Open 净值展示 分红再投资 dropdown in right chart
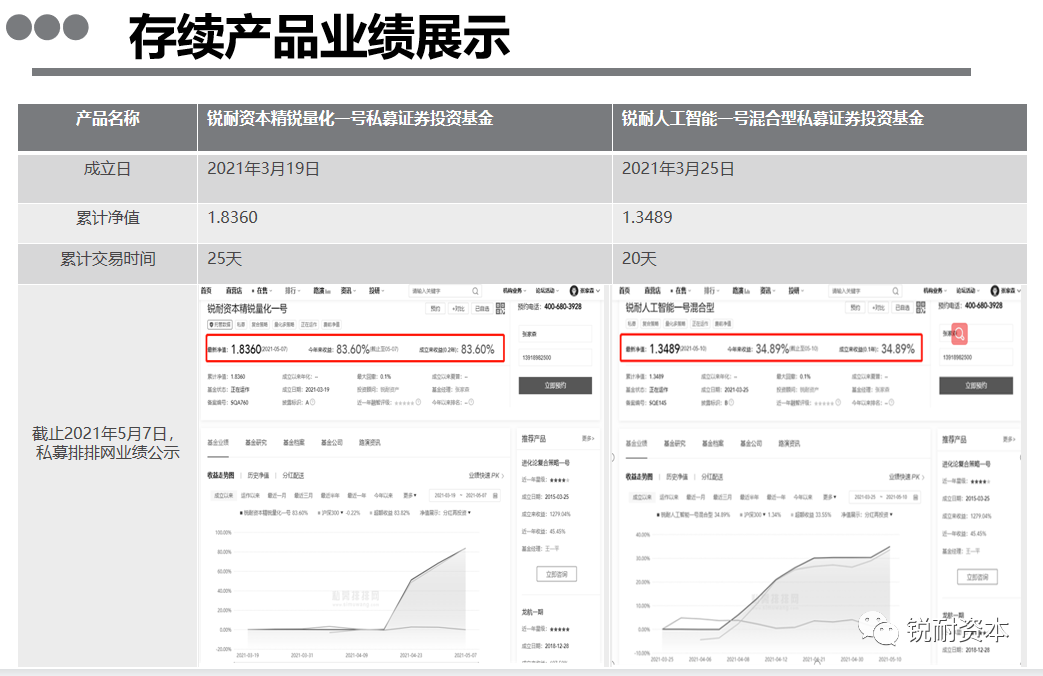The height and width of the screenshot is (676, 1043). 867,515
